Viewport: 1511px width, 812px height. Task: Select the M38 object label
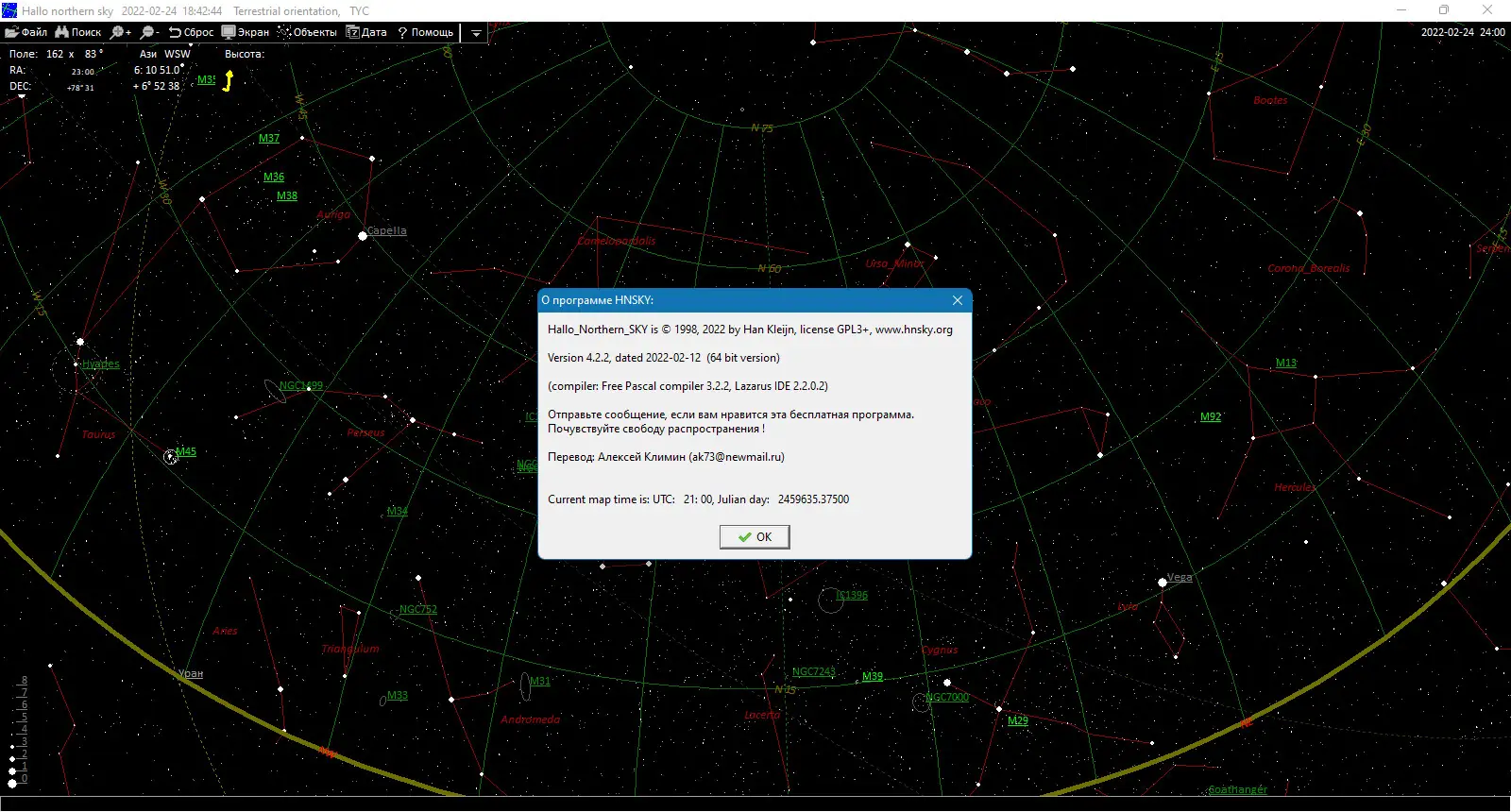pos(287,195)
